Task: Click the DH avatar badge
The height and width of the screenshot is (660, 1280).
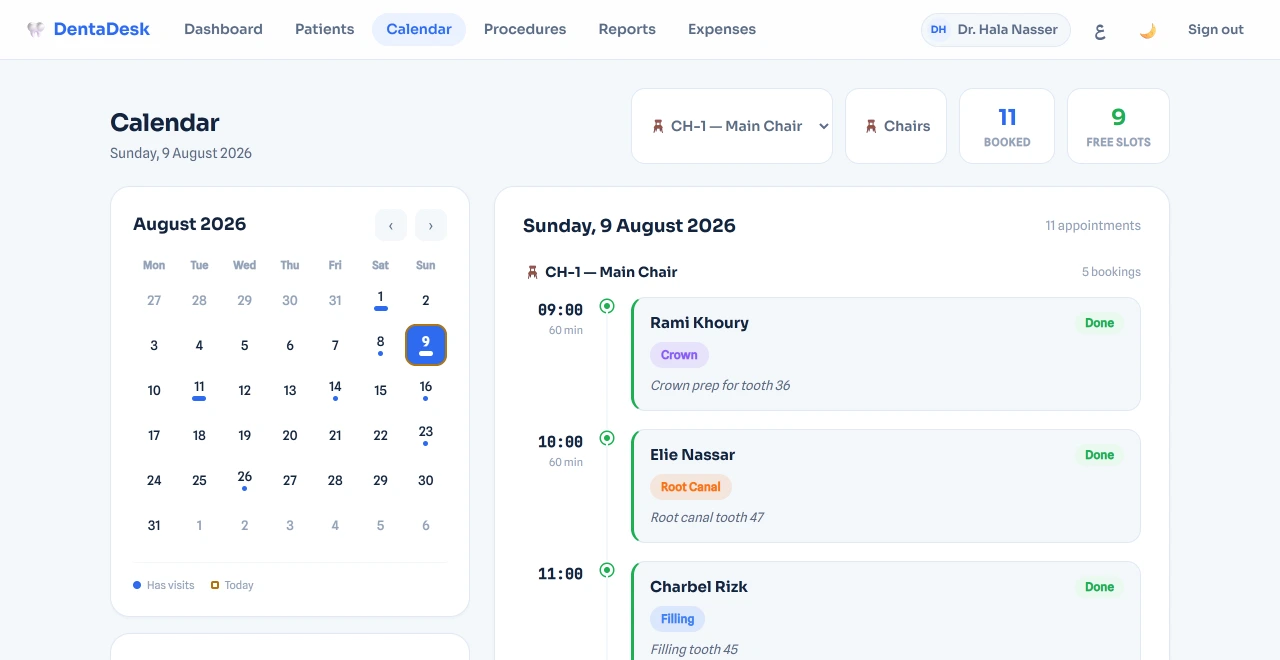Action: (x=938, y=30)
